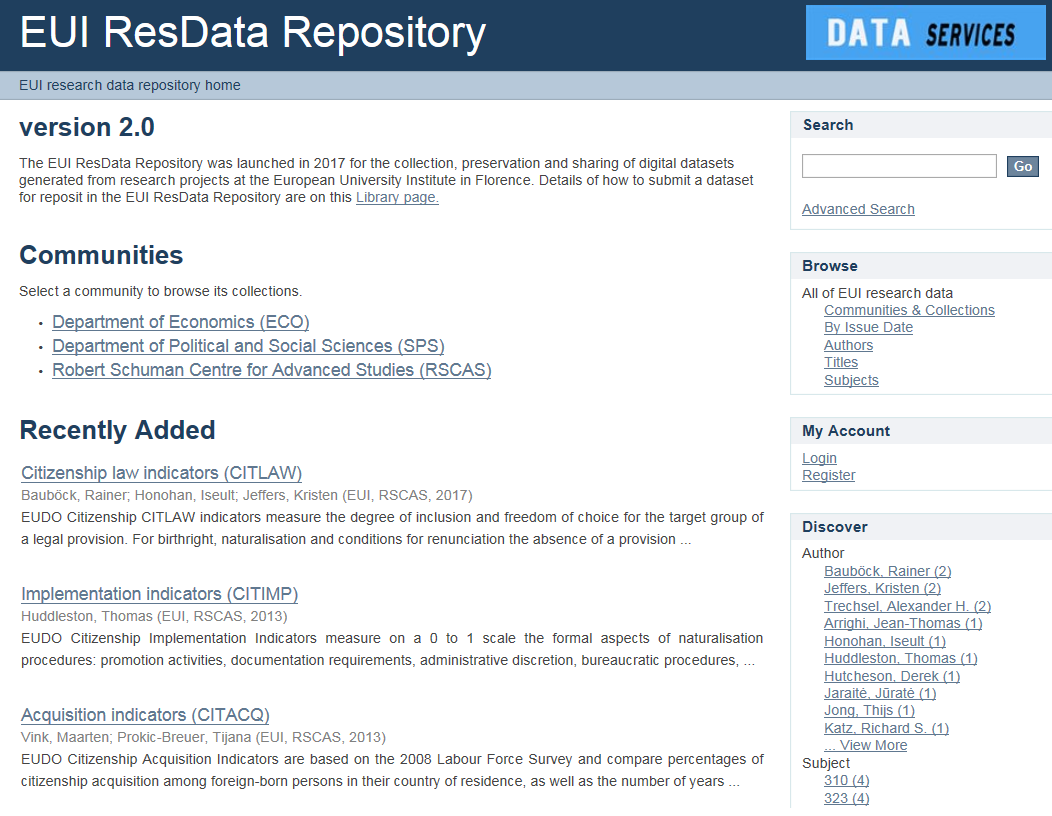Open the Library page link
Image resolution: width=1052 pixels, height=816 pixels.
(x=397, y=197)
